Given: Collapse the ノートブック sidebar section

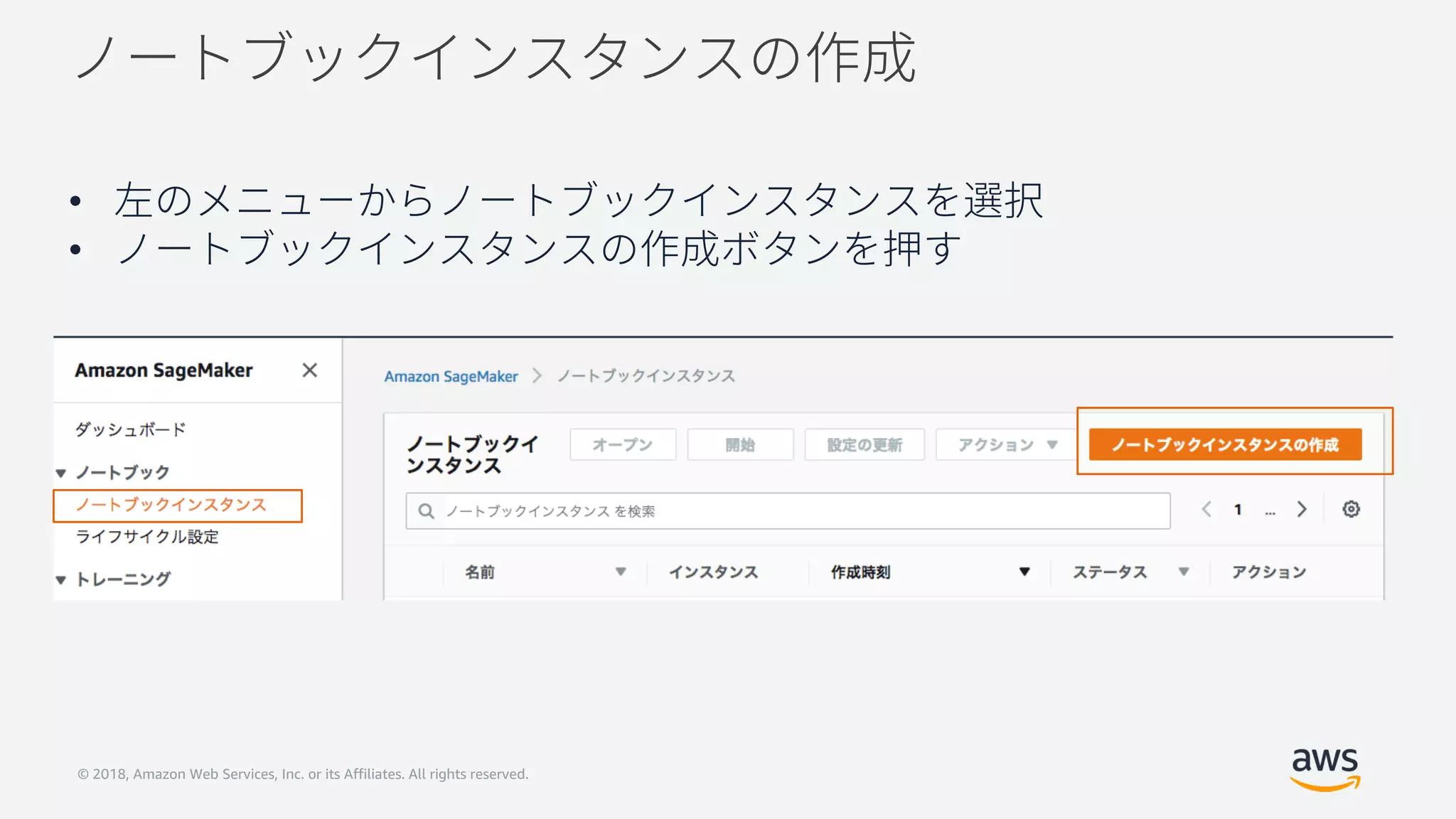Looking at the screenshot, I should (x=61, y=473).
